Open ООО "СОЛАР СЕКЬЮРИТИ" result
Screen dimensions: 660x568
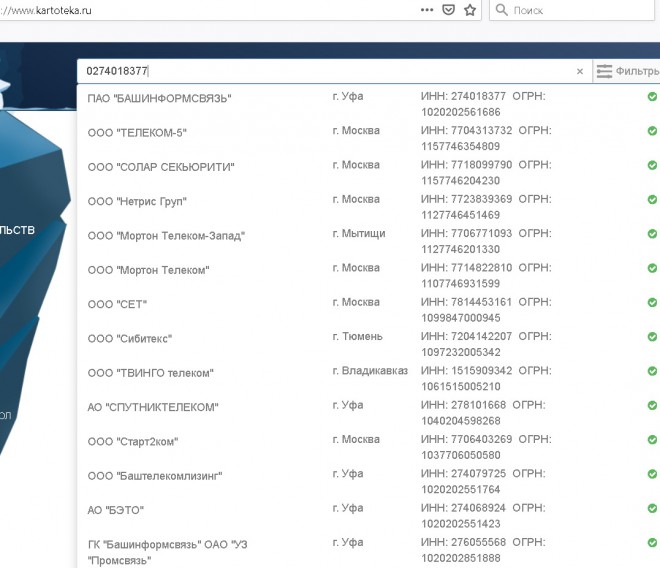click(161, 167)
